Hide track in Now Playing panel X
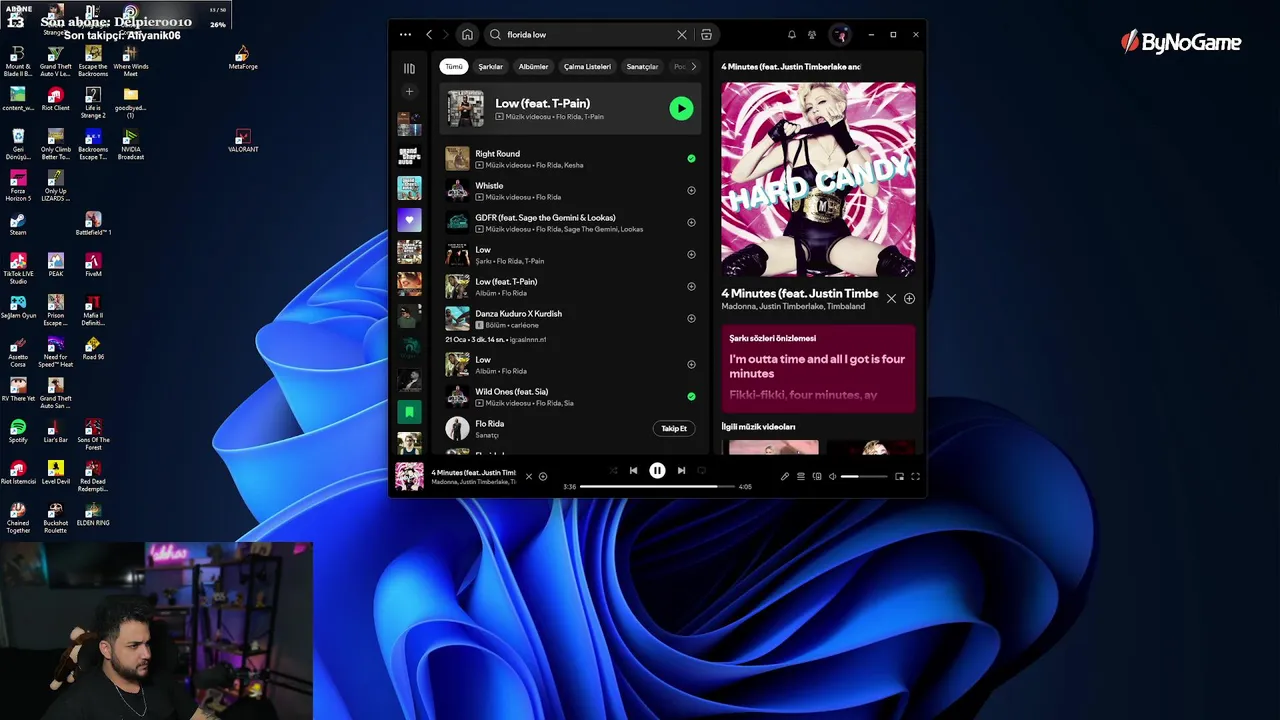 coord(891,298)
